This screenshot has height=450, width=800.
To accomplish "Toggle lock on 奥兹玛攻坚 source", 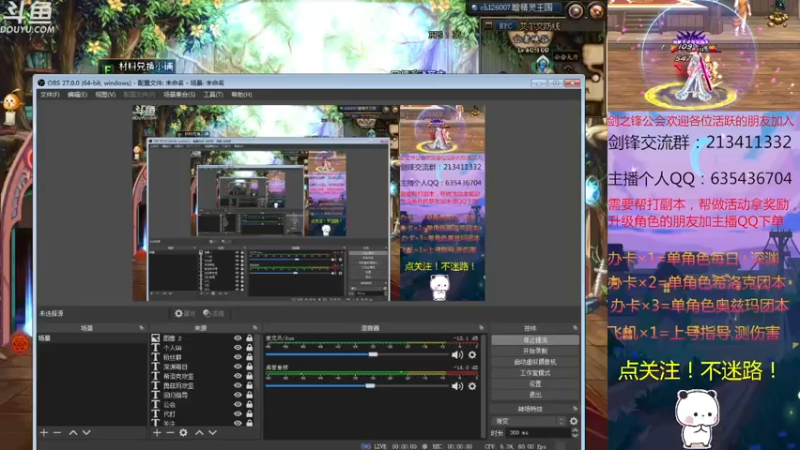I will click(249, 385).
